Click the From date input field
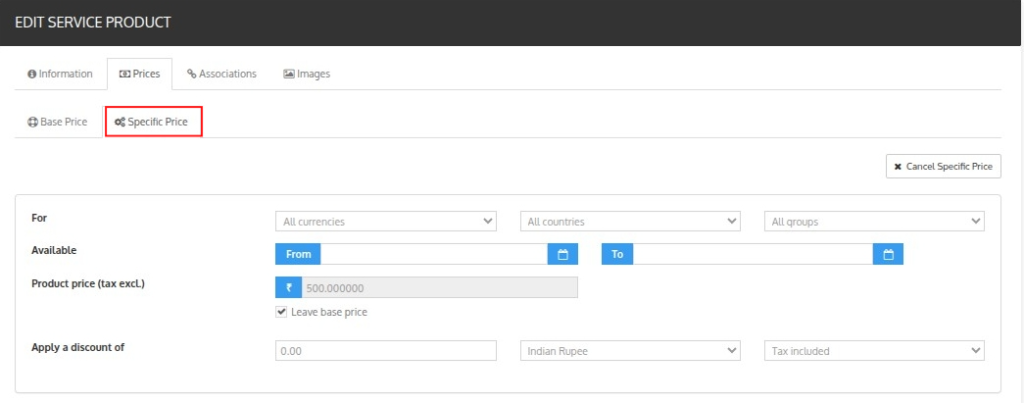Viewport: 1024px width, 403px height. [434, 254]
